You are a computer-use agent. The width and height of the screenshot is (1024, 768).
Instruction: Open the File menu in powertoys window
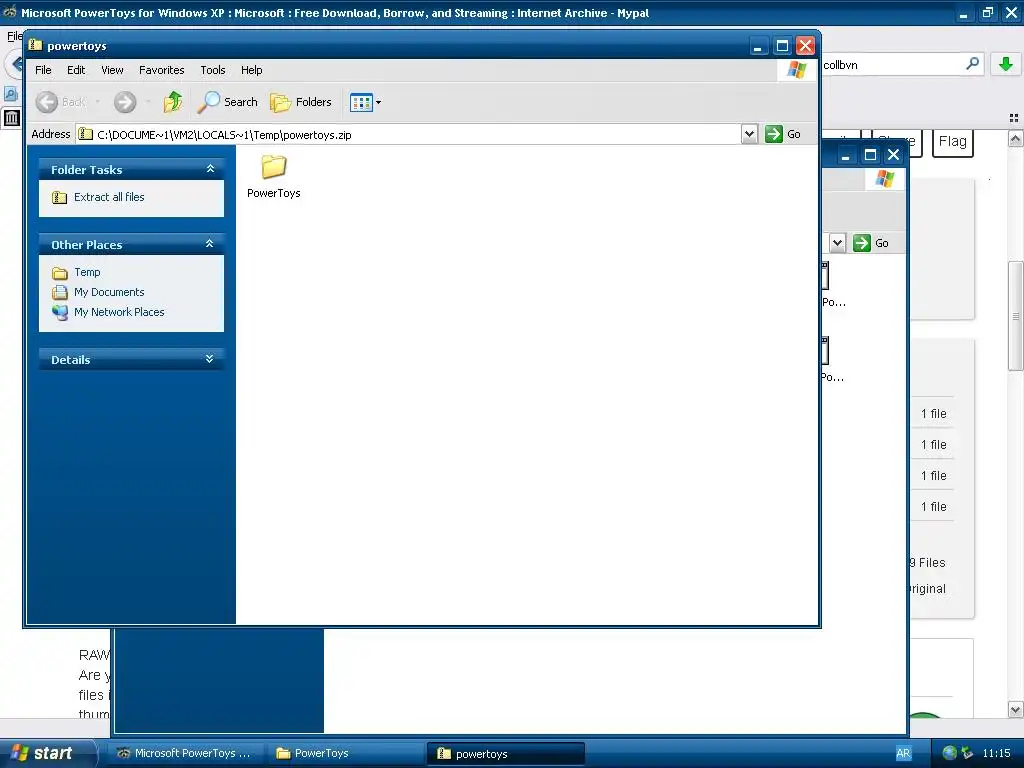pos(43,70)
